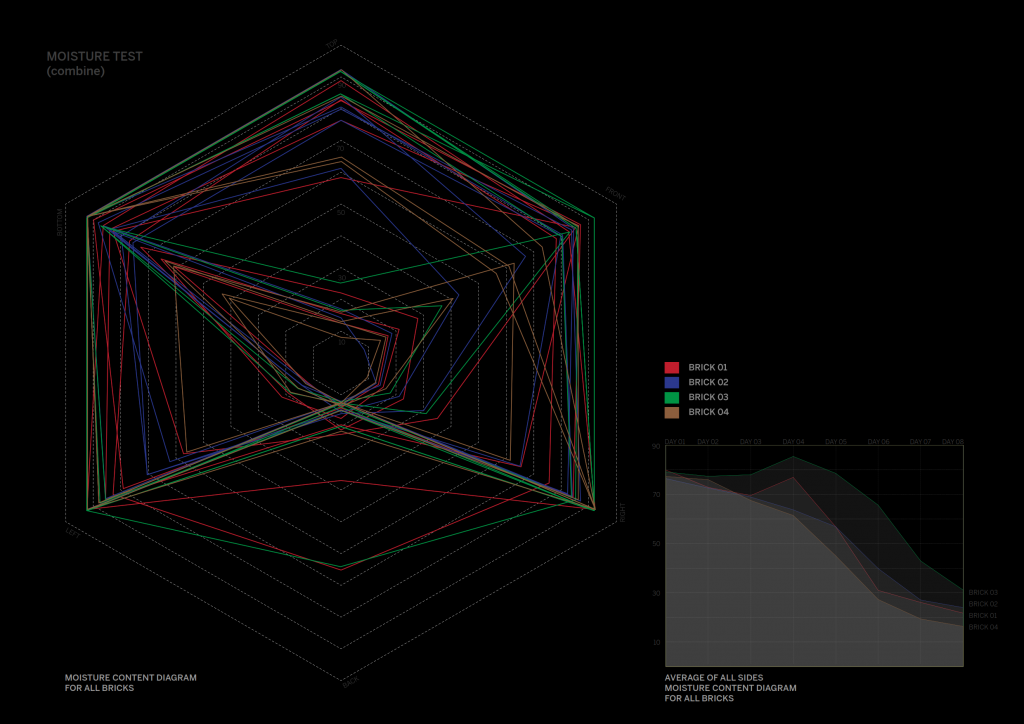Click the blue BRICK 02 legend swatch

click(672, 382)
